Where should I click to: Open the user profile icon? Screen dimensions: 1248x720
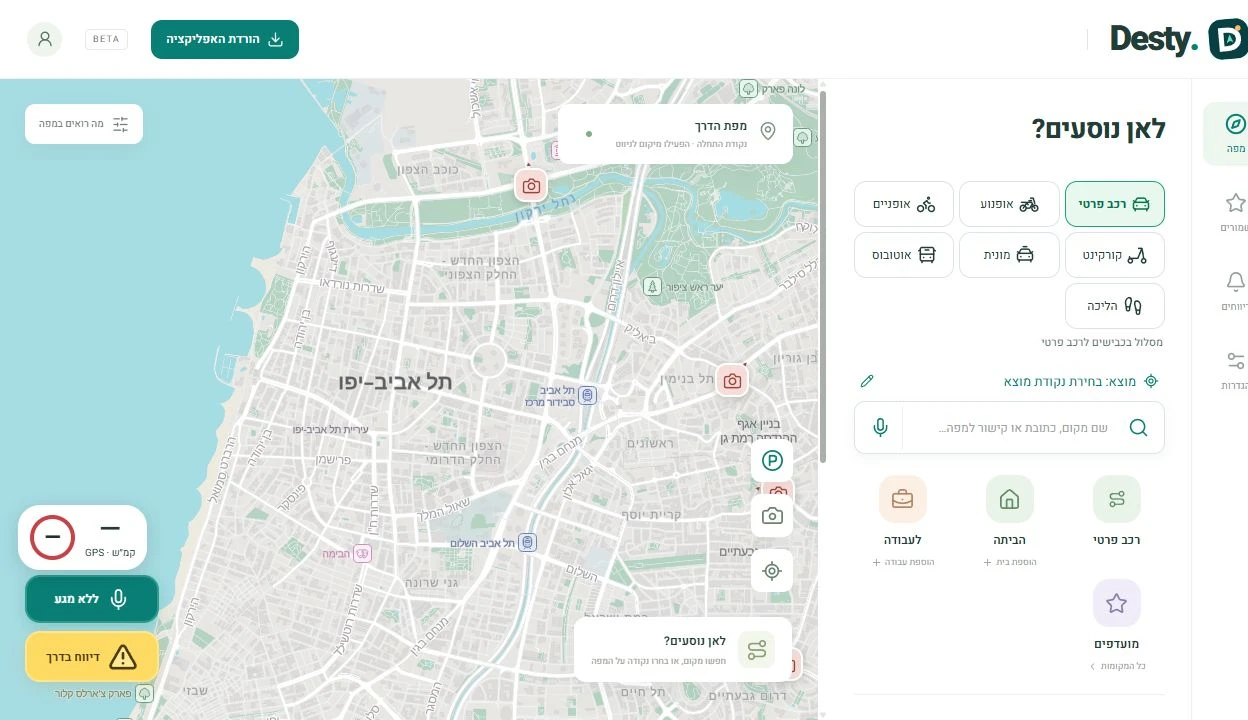click(44, 39)
